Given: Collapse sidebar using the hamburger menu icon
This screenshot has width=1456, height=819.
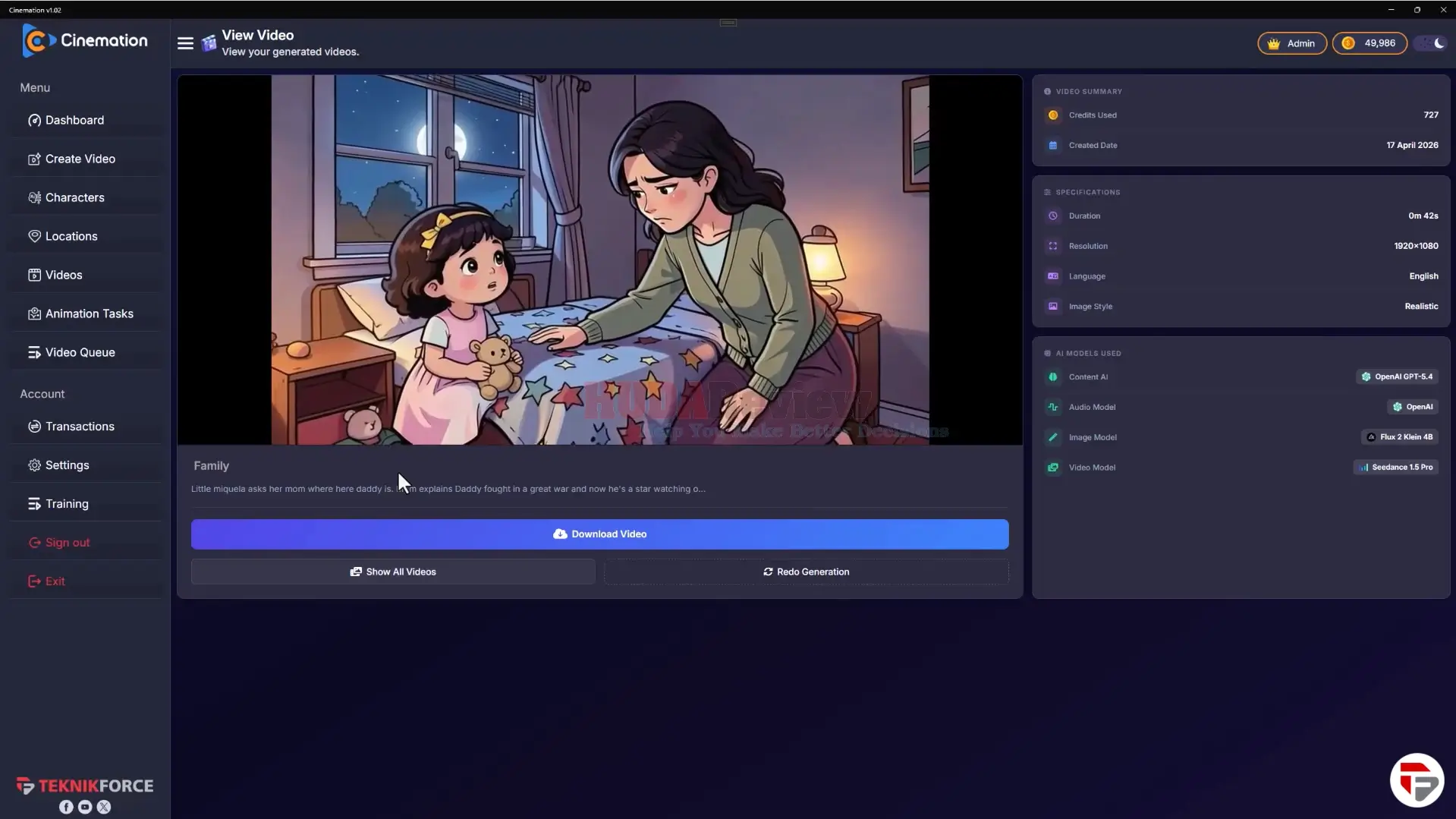Looking at the screenshot, I should (x=185, y=43).
